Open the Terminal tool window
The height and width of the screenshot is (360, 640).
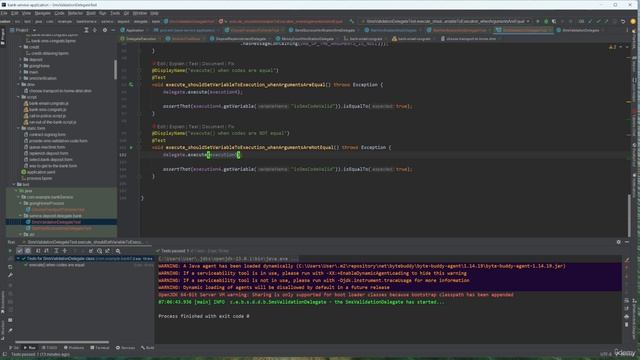coord(100,348)
